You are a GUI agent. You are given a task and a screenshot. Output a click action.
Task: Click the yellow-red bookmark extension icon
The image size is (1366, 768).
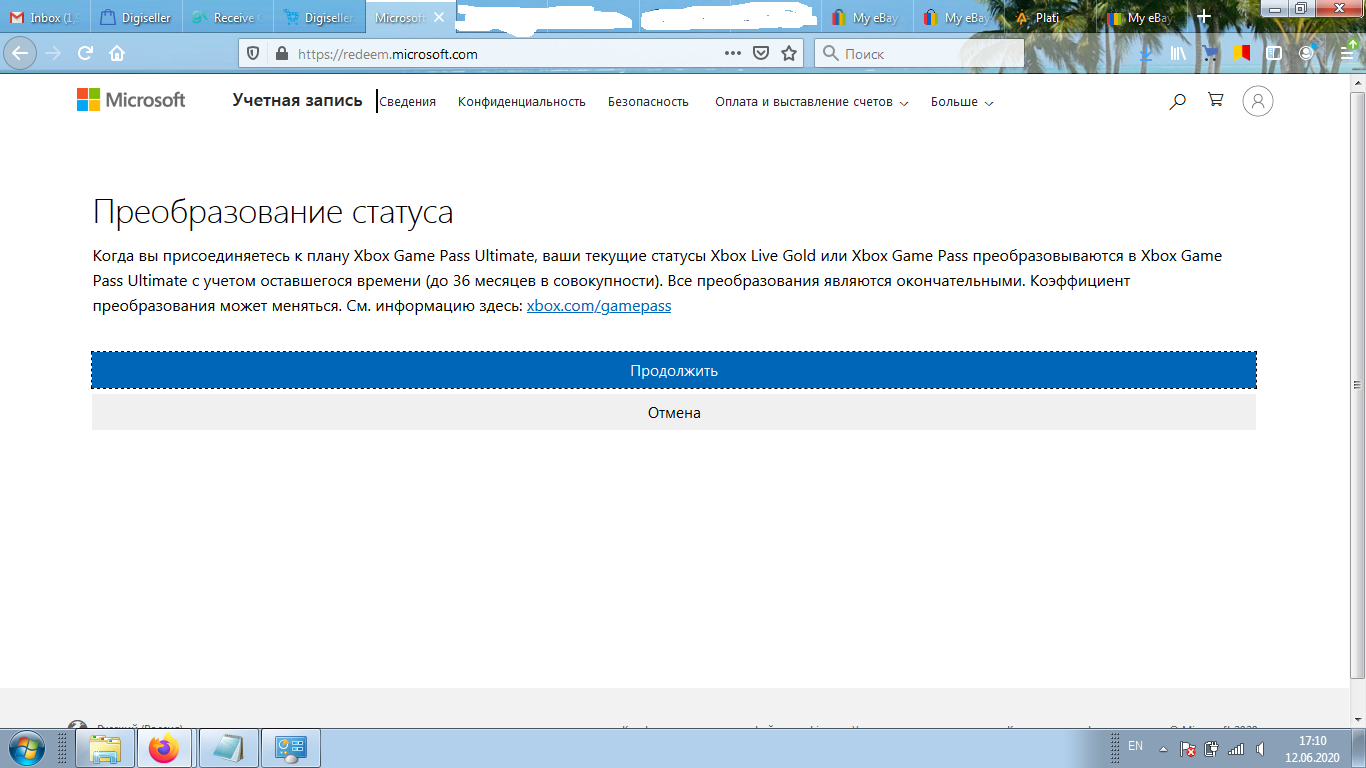[1242, 54]
